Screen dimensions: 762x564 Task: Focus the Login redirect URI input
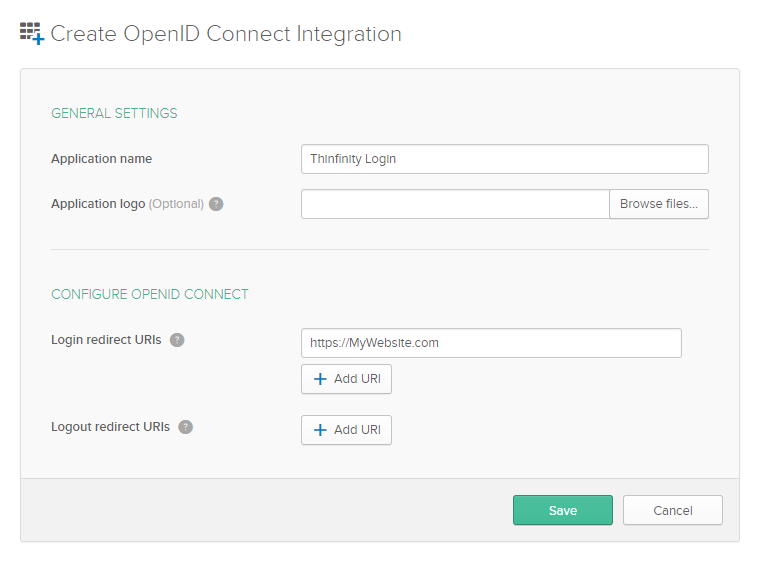pyautogui.click(x=491, y=343)
